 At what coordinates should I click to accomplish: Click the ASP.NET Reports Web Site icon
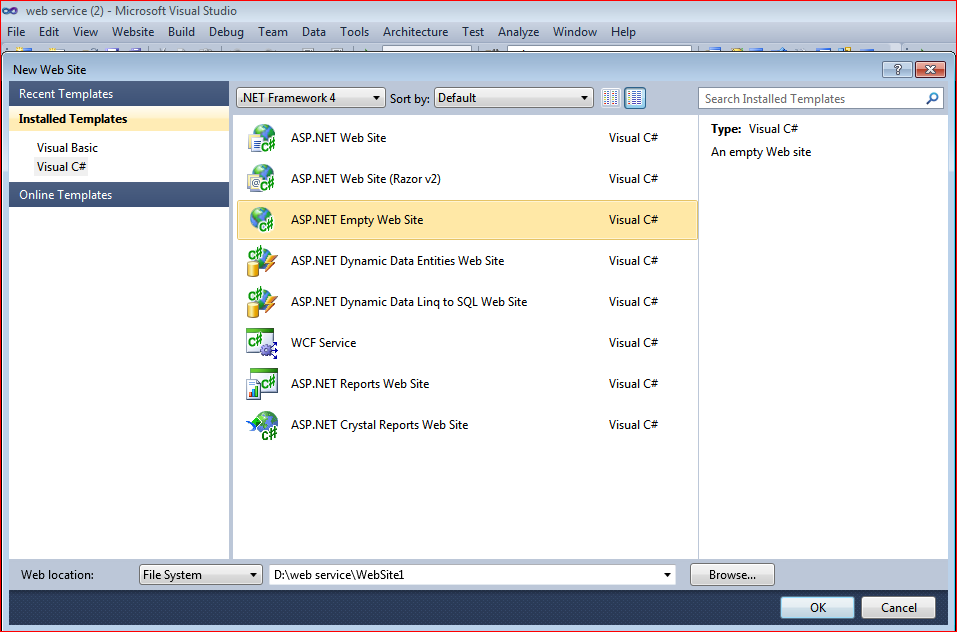tap(262, 384)
